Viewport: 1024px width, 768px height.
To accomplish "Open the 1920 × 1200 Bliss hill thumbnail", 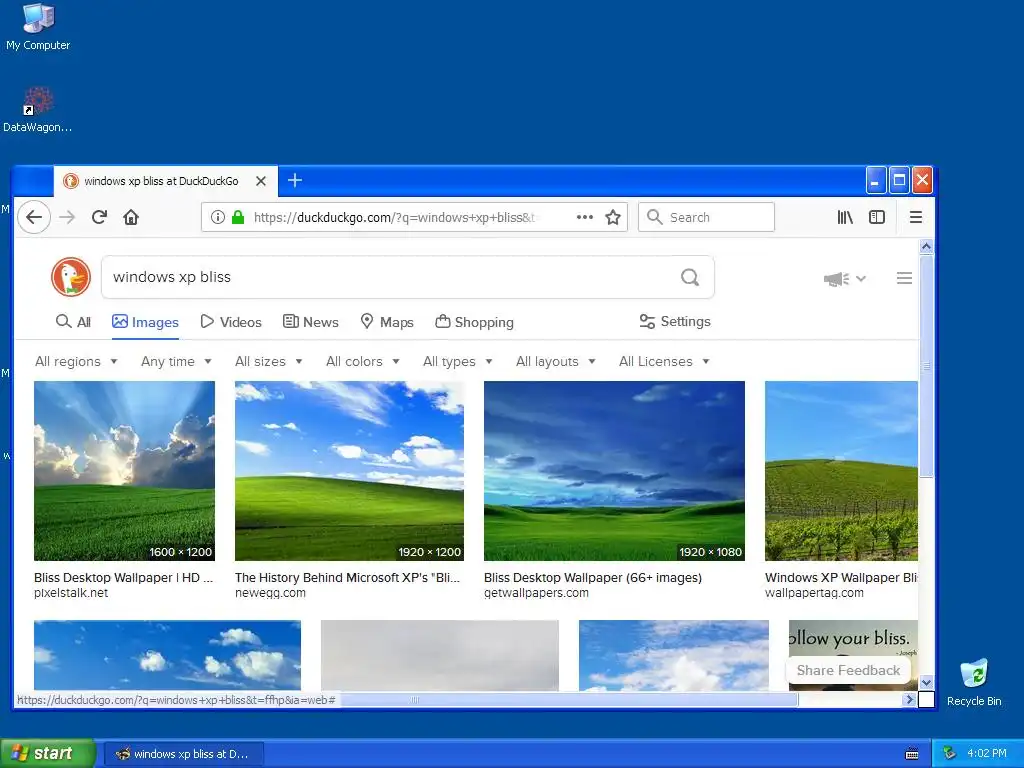I will click(349, 470).
